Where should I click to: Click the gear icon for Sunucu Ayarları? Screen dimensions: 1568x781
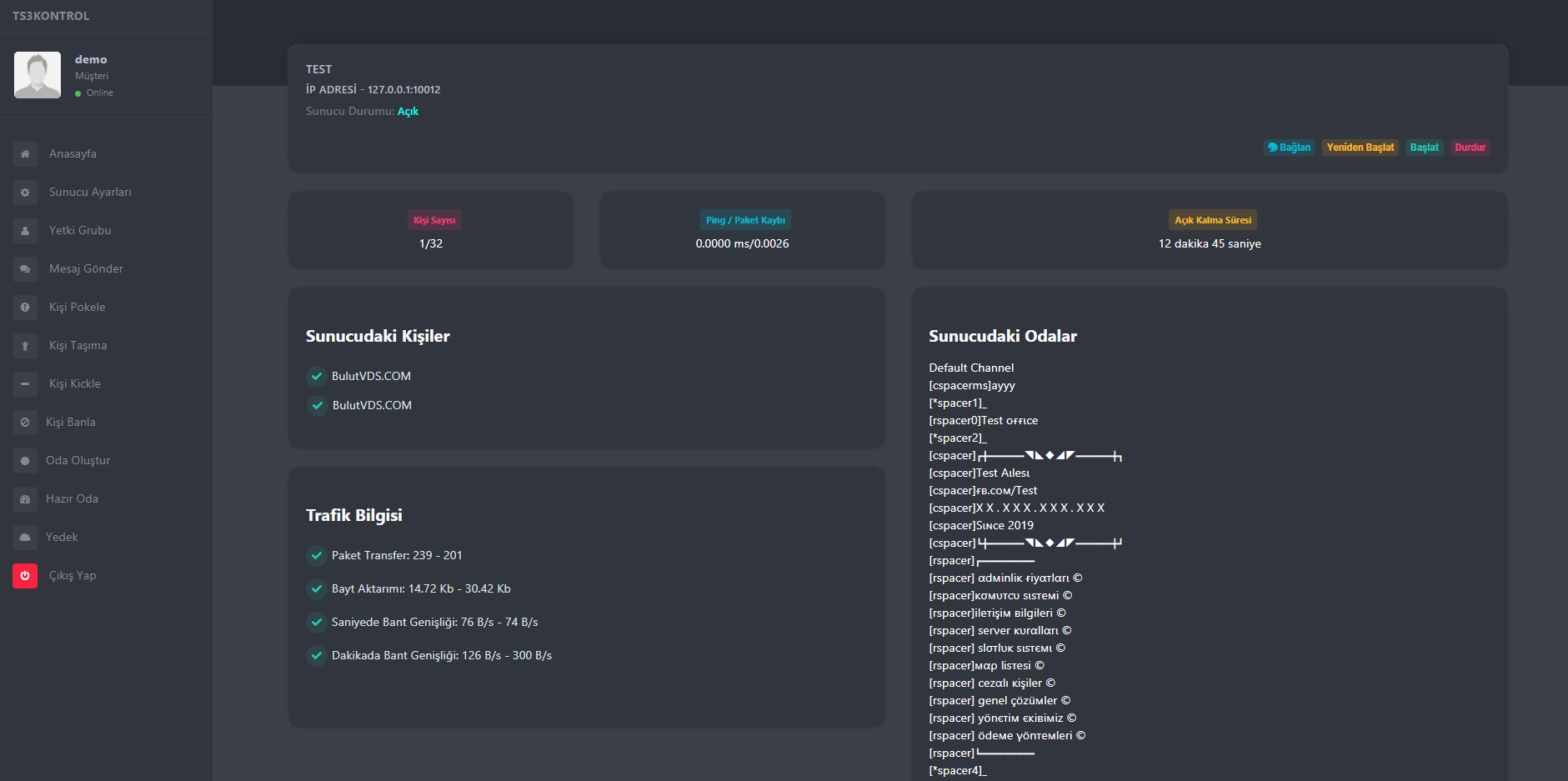25,193
